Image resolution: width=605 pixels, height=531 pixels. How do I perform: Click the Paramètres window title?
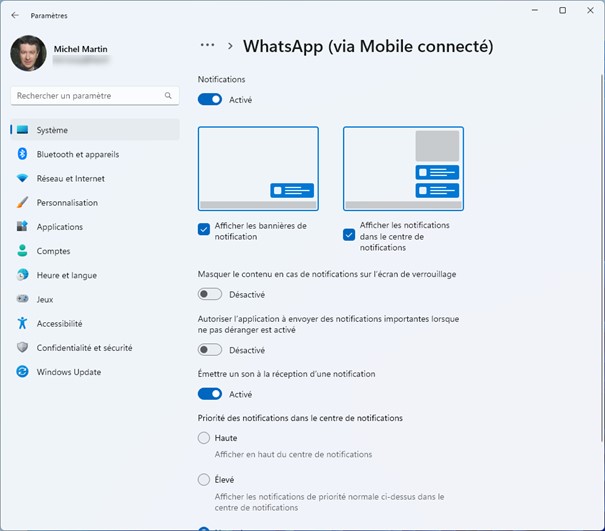49,15
